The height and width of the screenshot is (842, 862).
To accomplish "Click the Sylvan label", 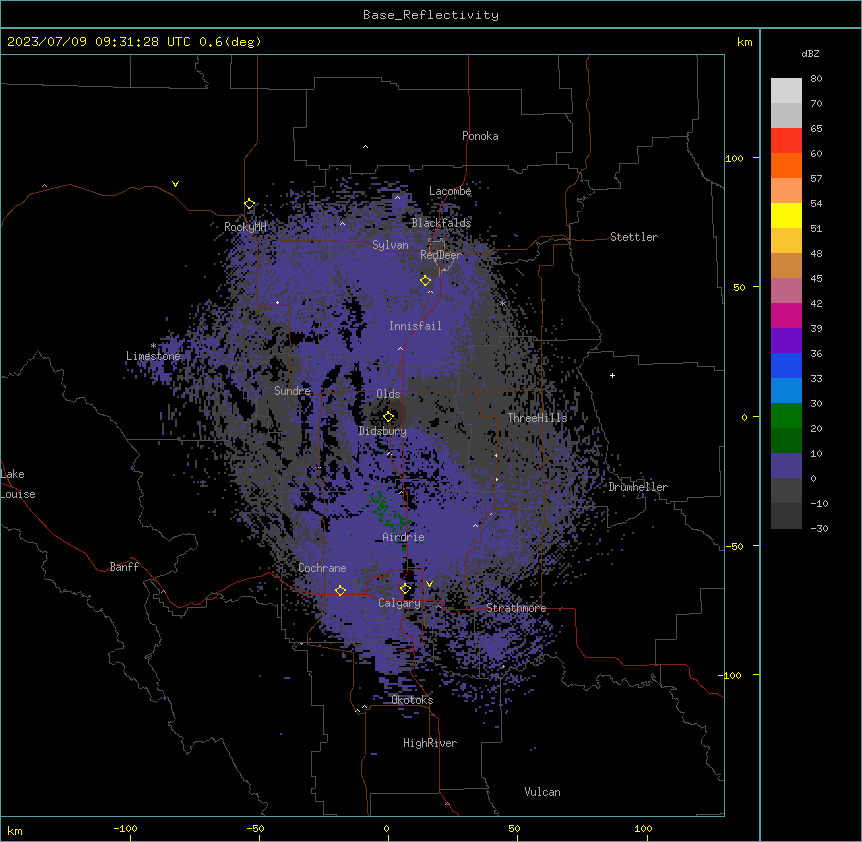I will [390, 245].
